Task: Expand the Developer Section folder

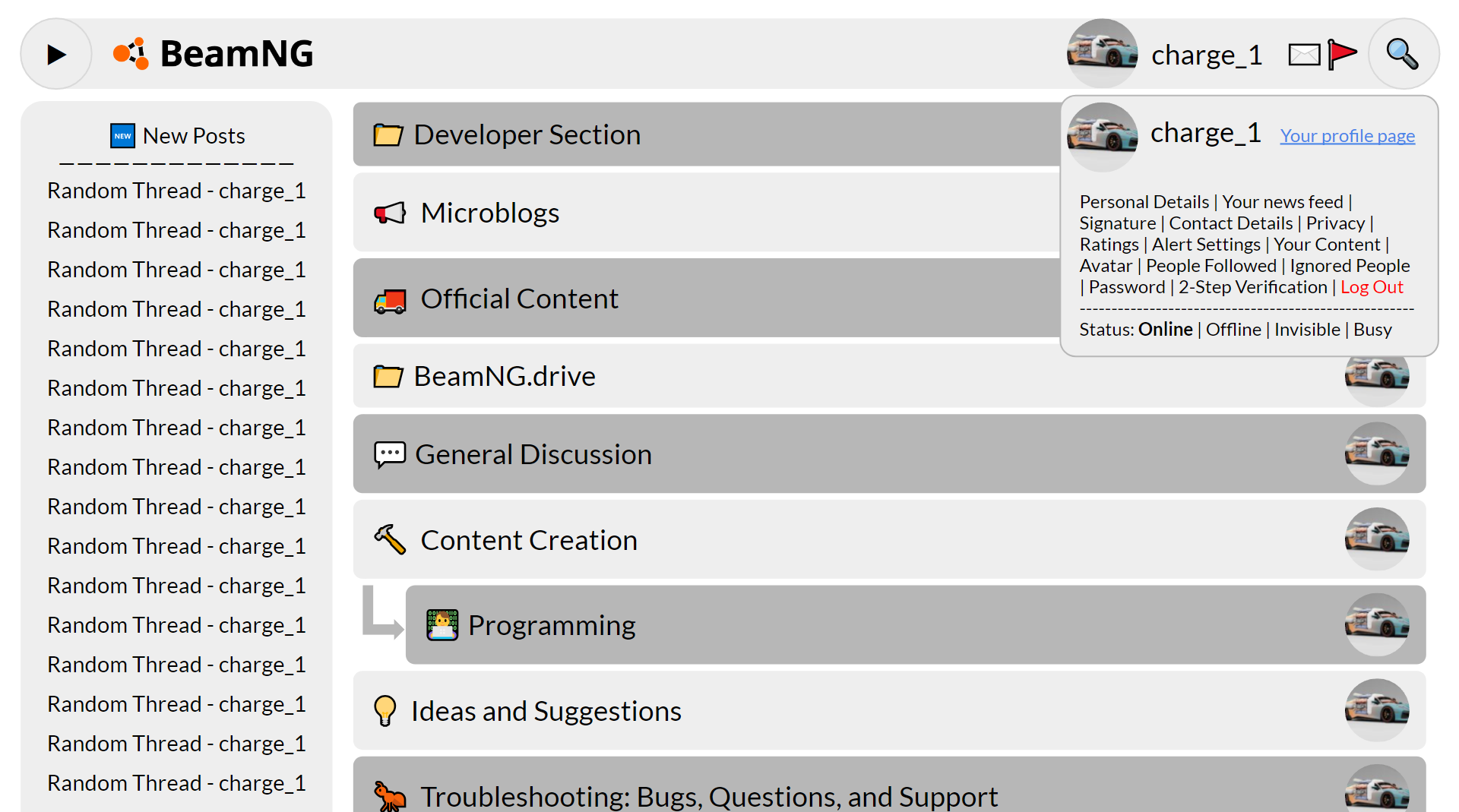Action: tap(527, 134)
